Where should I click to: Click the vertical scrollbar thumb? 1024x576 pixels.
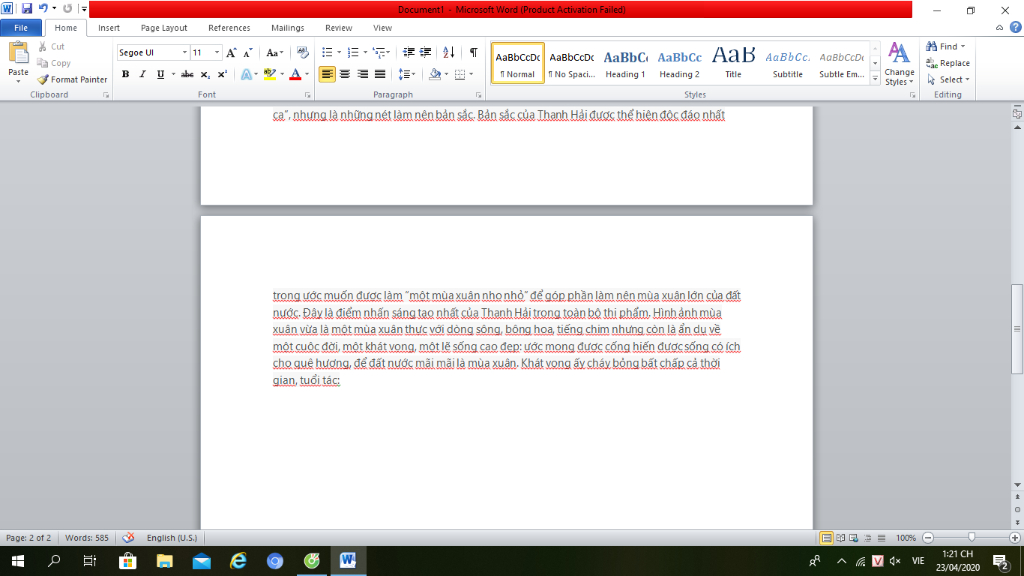click(1017, 328)
